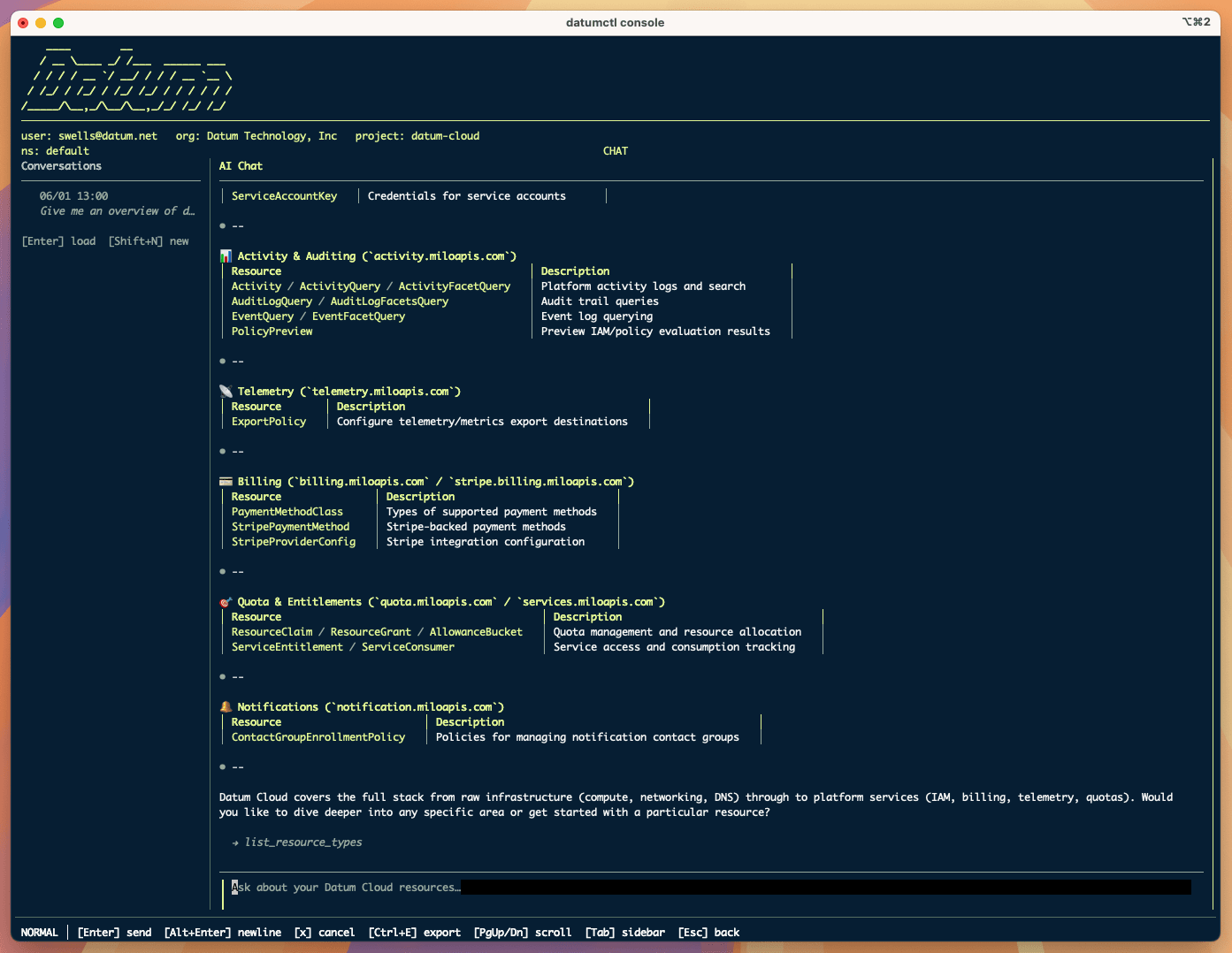1232x953 pixels.
Task: Click the red close window button
Action: click(23, 22)
